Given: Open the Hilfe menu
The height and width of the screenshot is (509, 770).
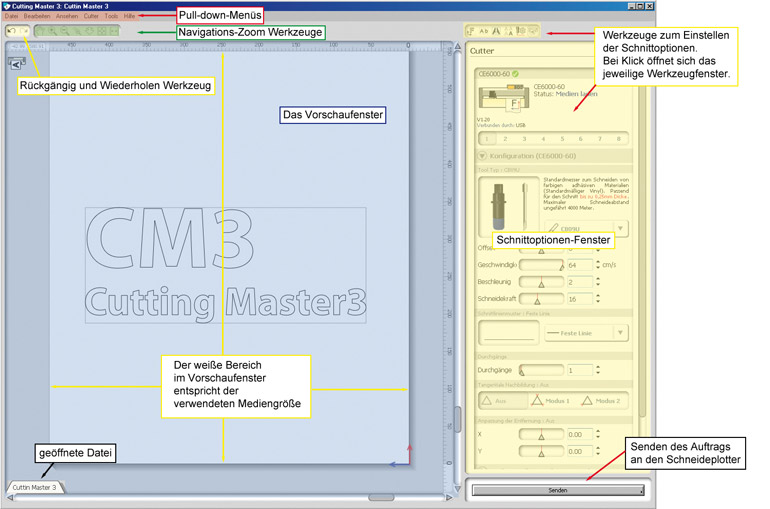Looking at the screenshot, I should 129,16.
